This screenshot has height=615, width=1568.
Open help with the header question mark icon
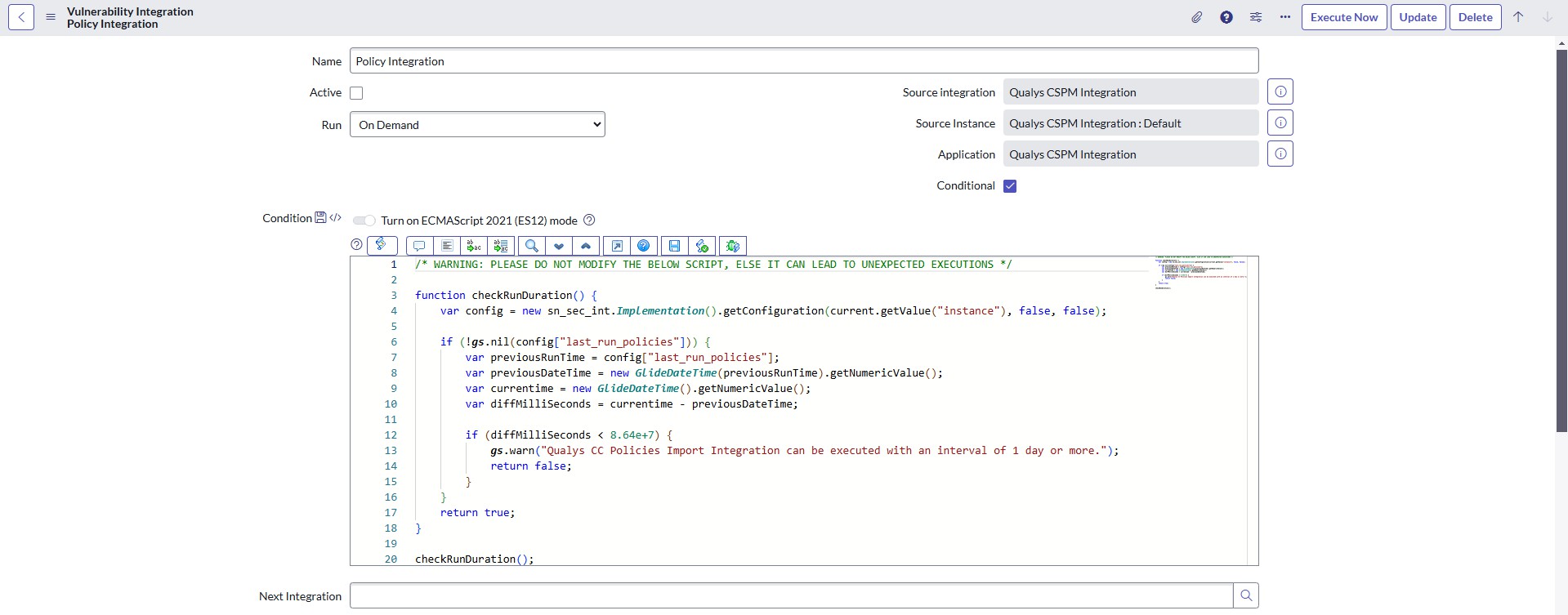(x=1226, y=17)
